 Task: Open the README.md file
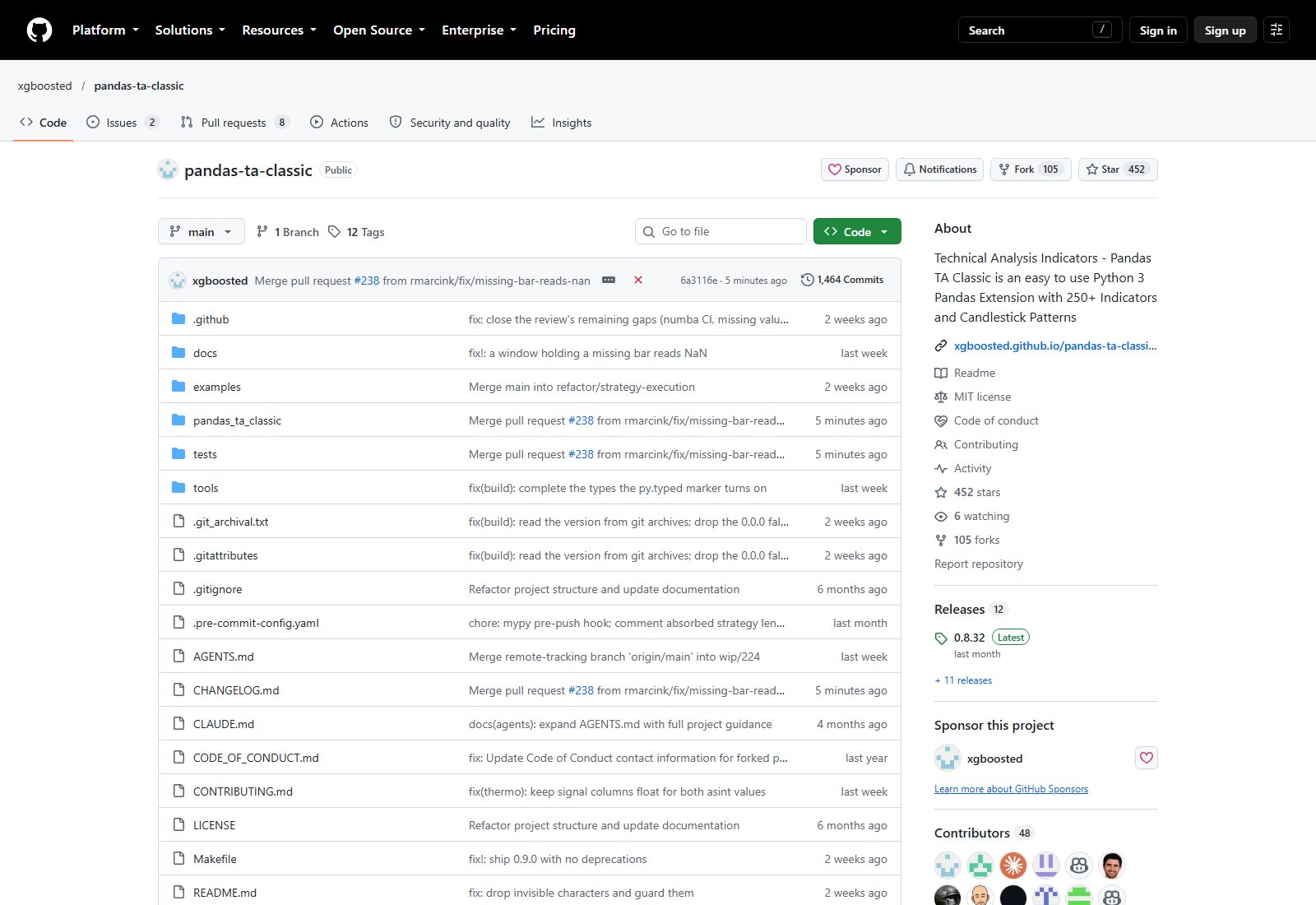[x=225, y=893]
